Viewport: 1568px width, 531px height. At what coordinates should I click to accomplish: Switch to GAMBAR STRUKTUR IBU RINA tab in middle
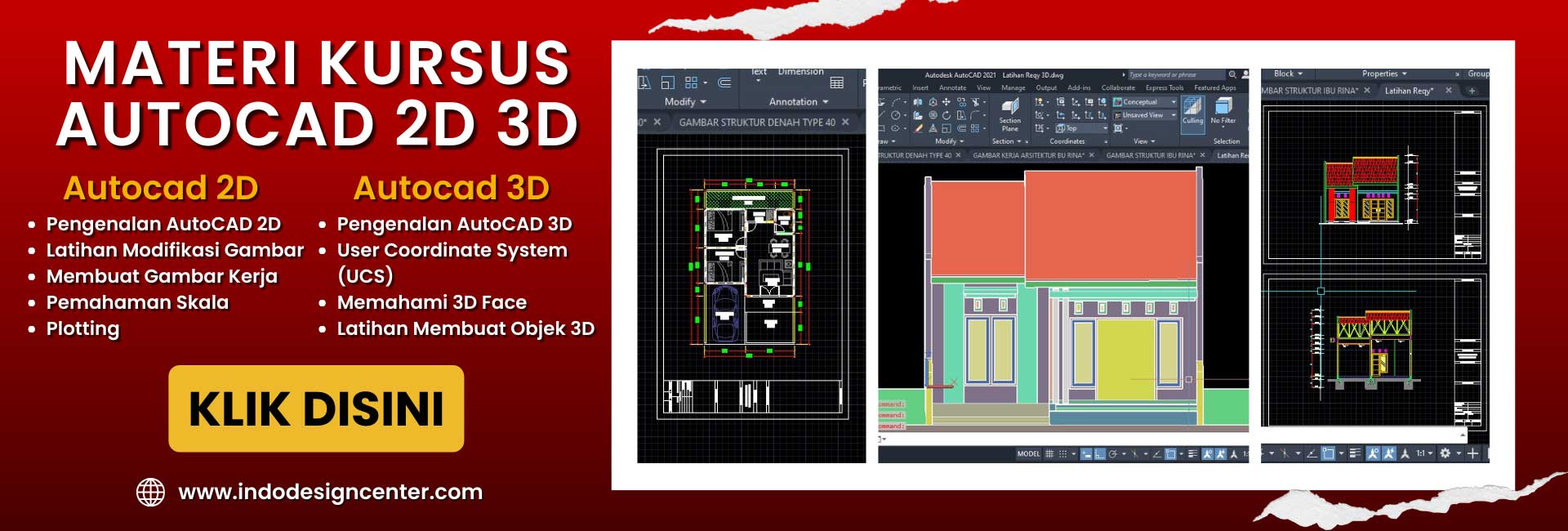pyautogui.click(x=1151, y=155)
